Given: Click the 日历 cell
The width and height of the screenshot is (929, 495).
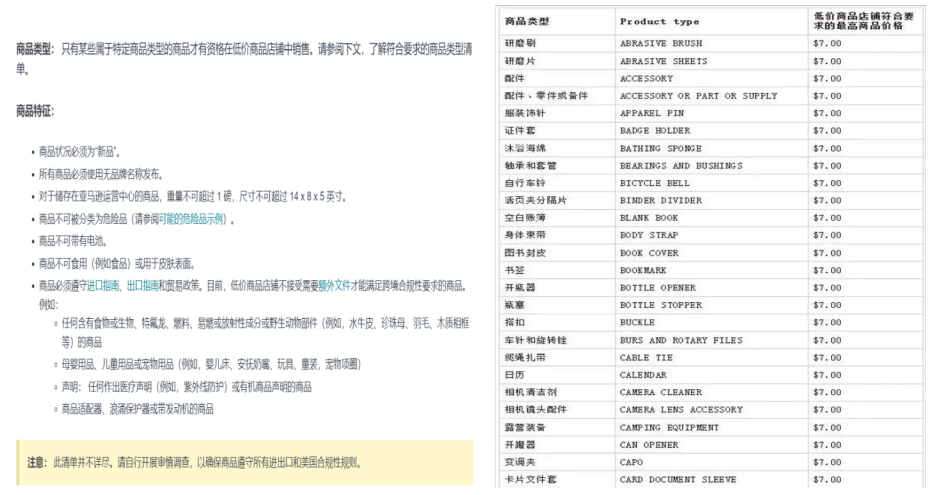Looking at the screenshot, I should pos(558,375).
